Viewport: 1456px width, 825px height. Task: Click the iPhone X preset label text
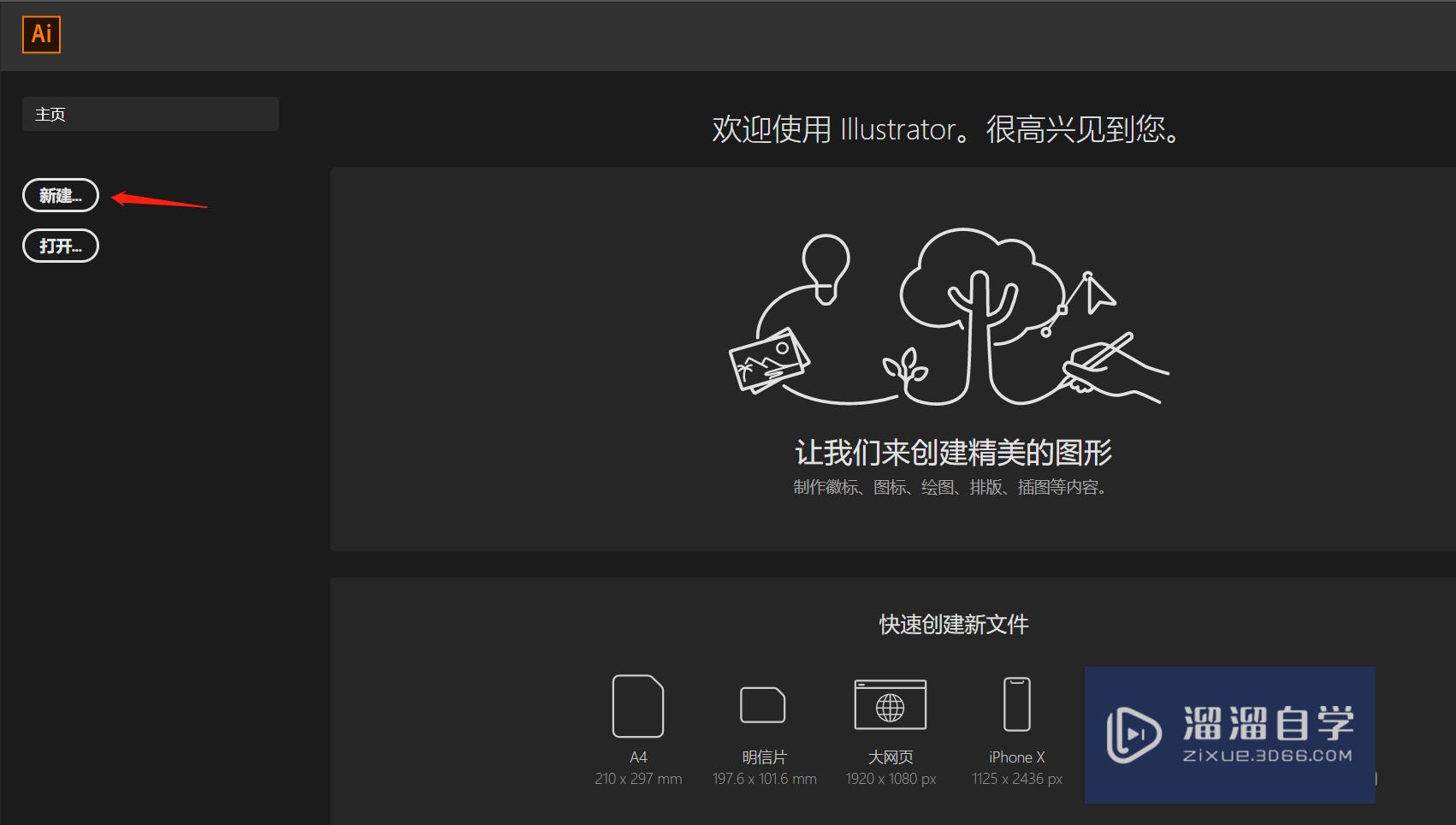tap(1017, 757)
